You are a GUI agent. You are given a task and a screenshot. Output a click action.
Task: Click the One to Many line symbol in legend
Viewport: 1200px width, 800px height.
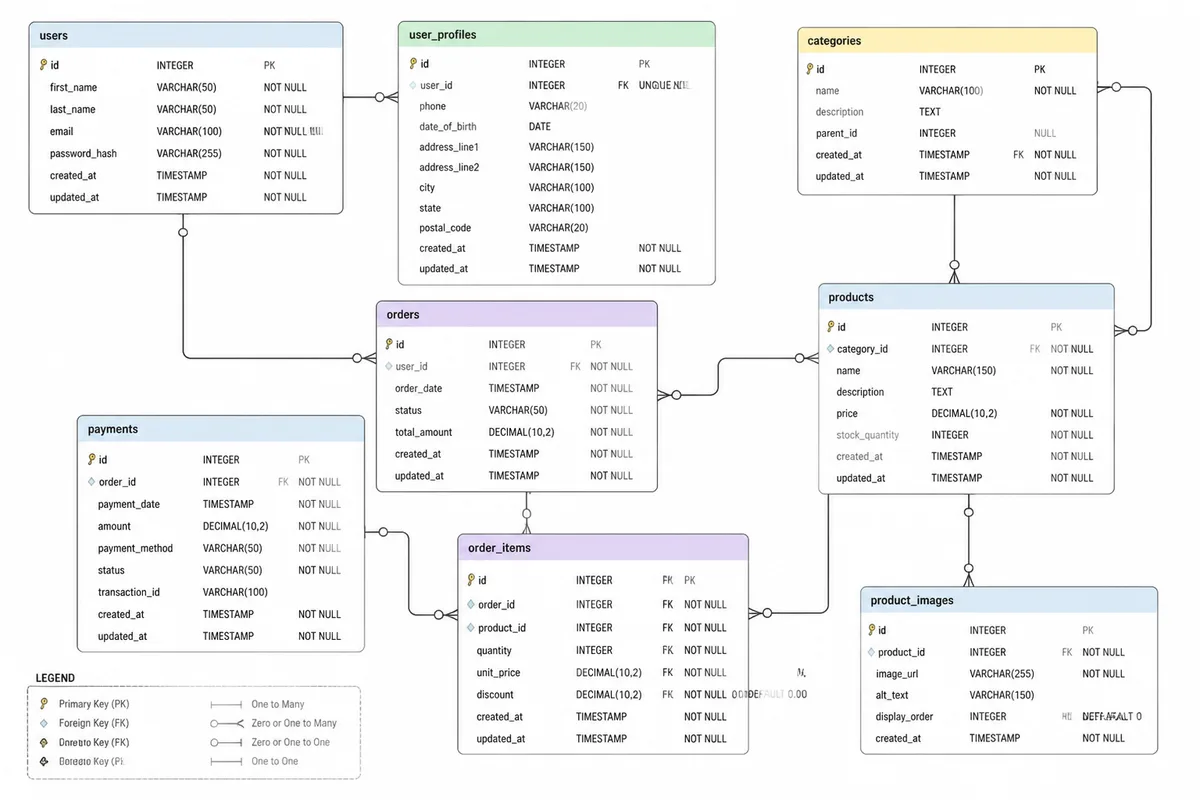click(x=227, y=705)
